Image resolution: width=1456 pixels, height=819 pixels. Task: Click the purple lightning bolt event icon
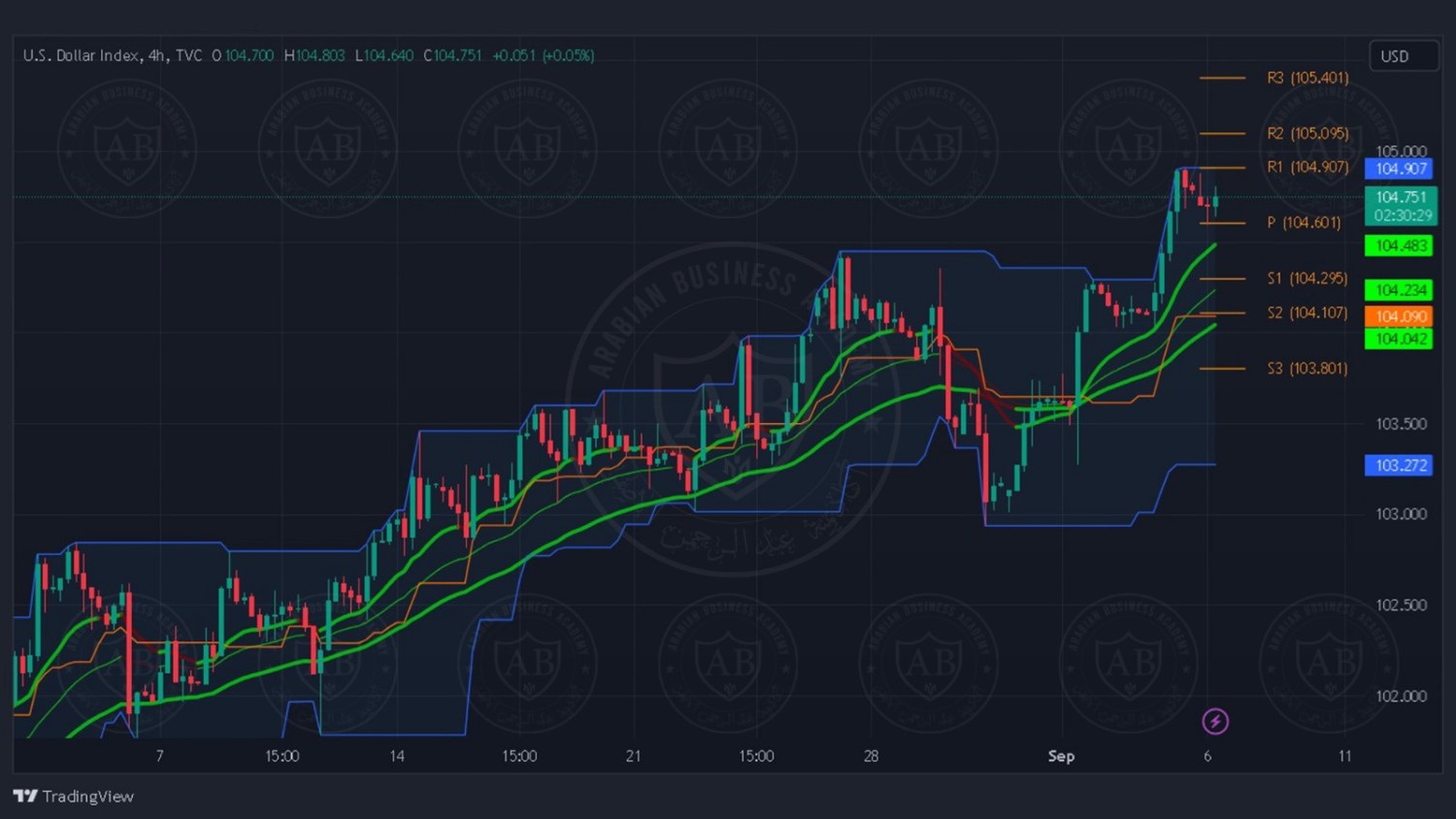1215,721
